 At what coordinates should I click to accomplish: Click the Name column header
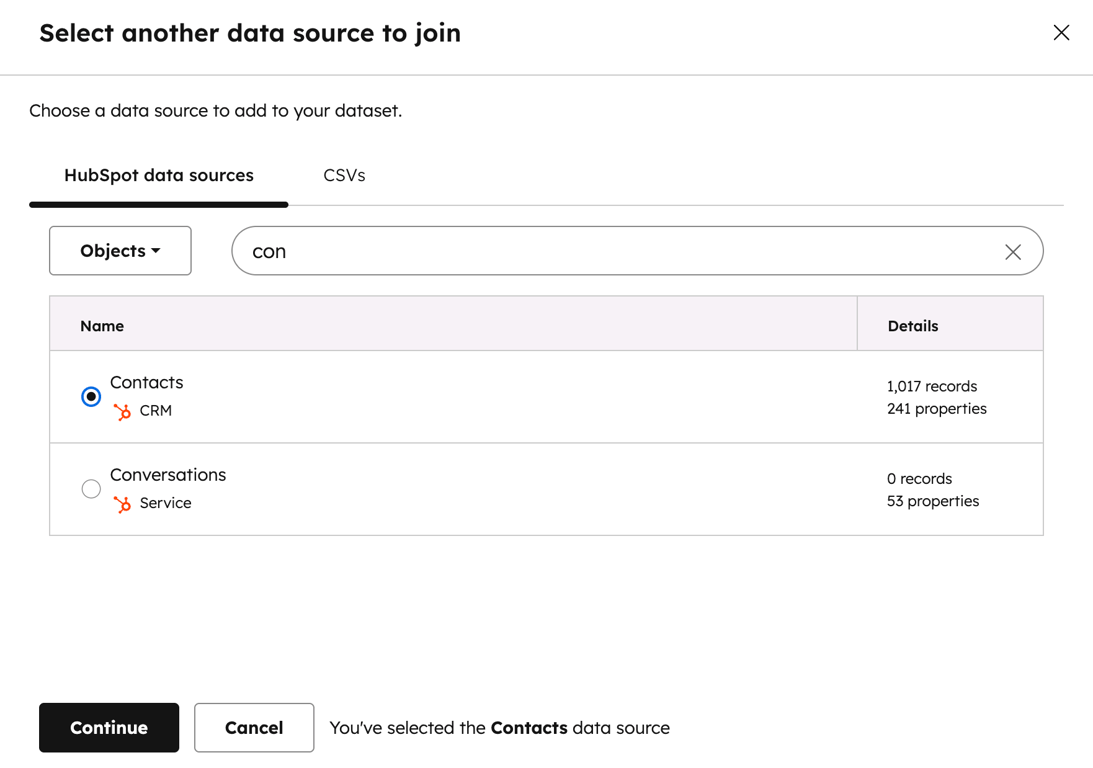pos(102,326)
